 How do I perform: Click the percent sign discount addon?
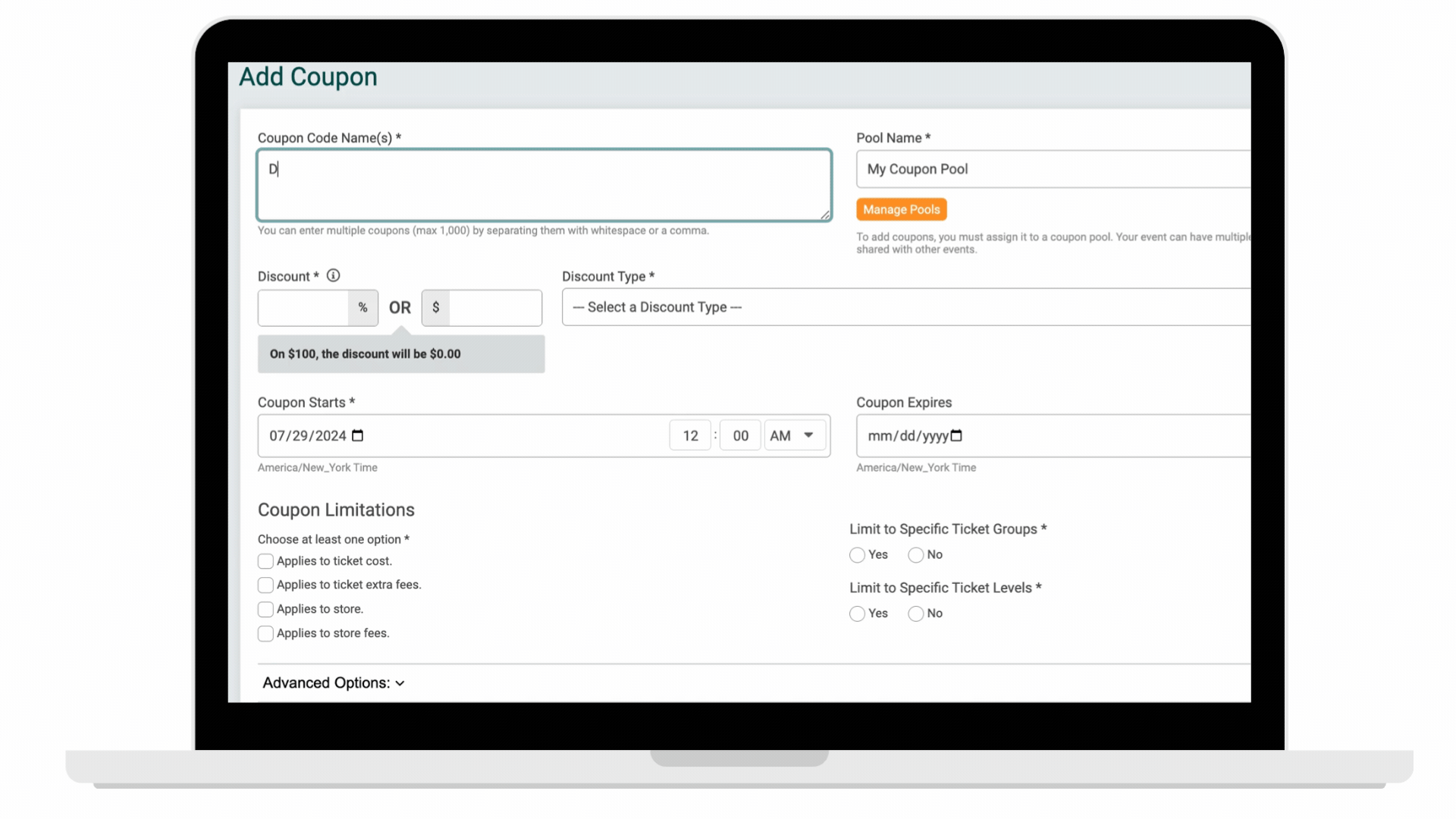coord(362,308)
